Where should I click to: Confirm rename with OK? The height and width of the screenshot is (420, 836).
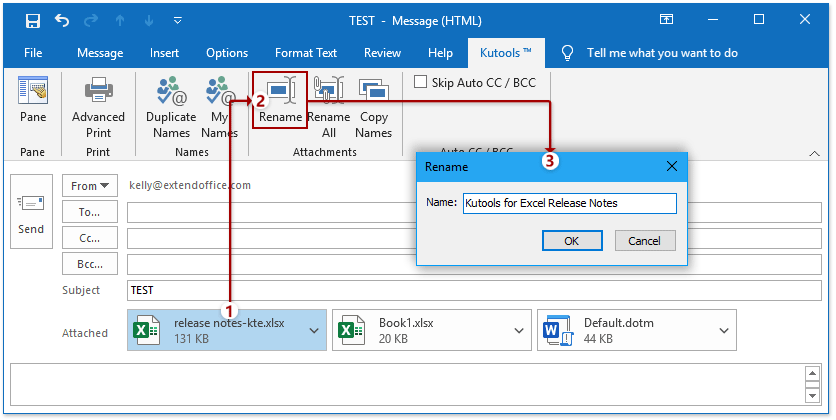(572, 240)
